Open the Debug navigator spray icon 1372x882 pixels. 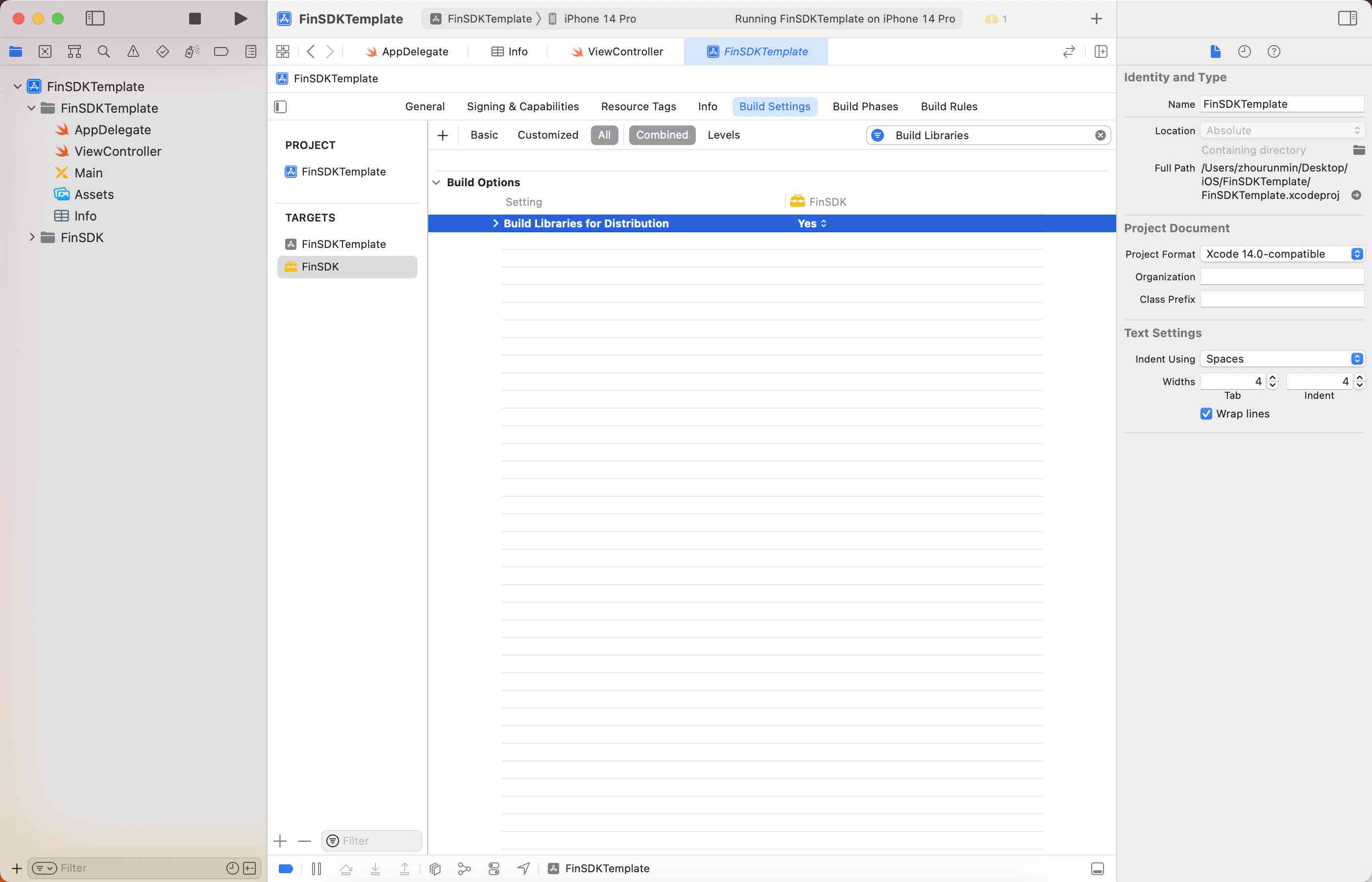[192, 51]
